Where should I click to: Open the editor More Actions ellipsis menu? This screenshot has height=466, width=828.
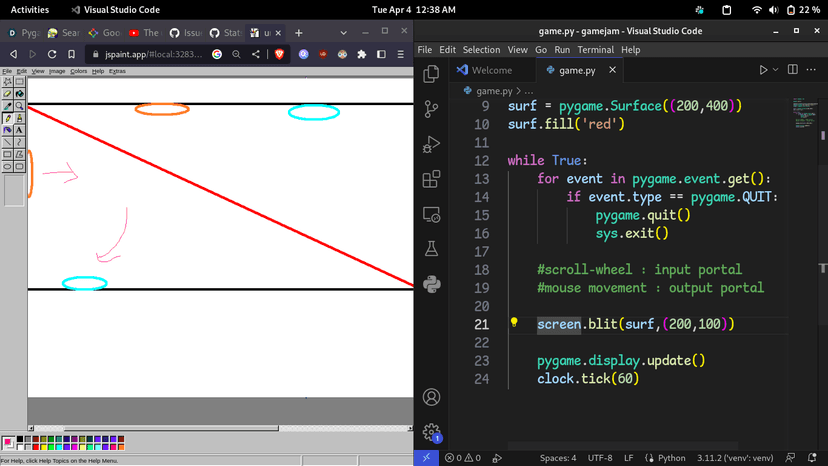click(811, 70)
